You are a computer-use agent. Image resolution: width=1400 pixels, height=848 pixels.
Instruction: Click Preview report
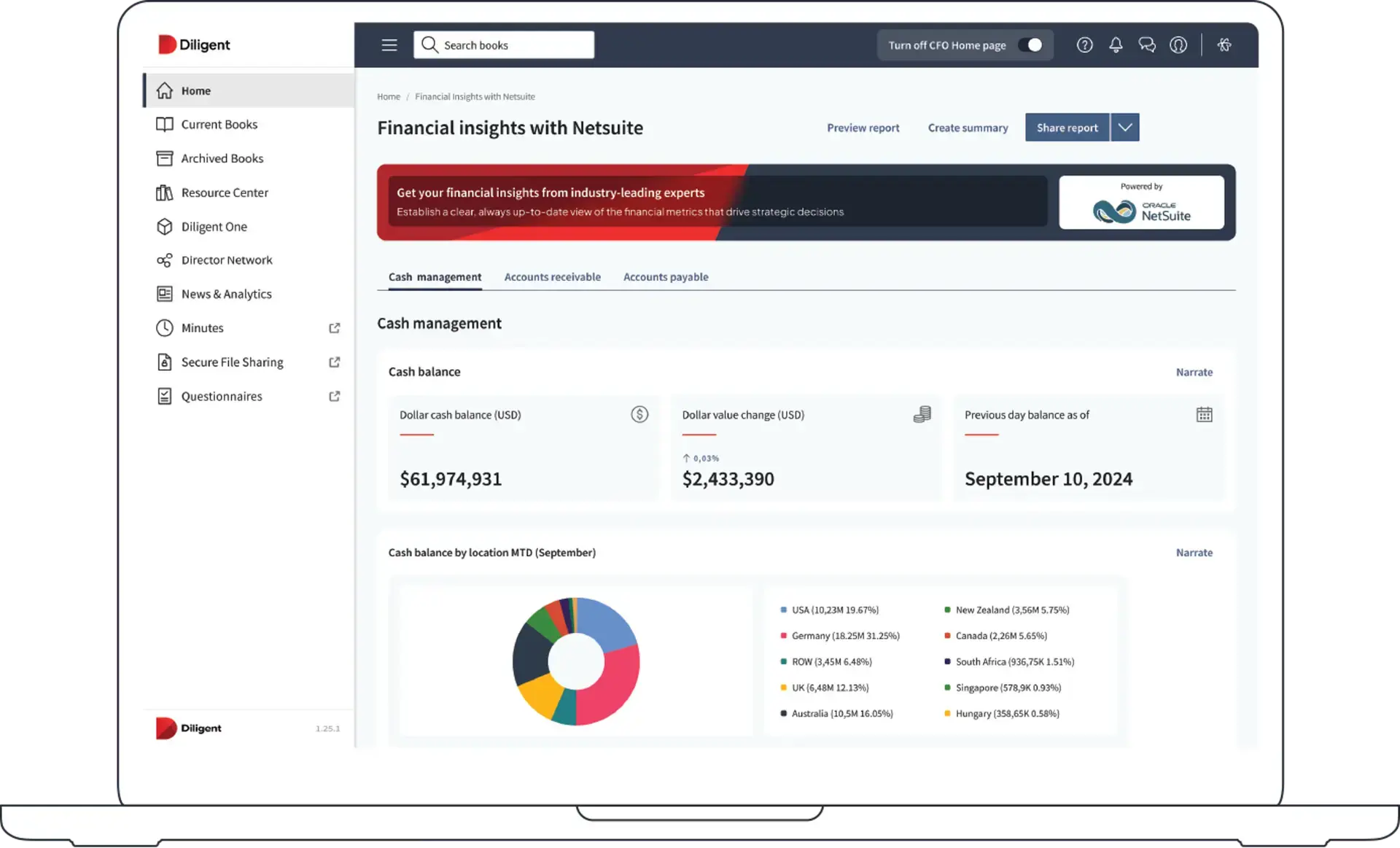point(863,128)
